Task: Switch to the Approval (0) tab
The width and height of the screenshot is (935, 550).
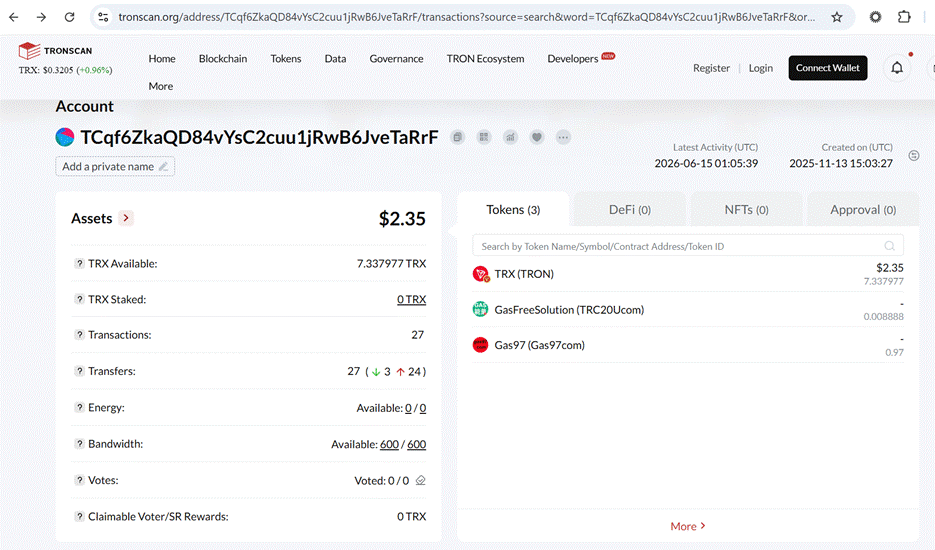Action: 863,209
